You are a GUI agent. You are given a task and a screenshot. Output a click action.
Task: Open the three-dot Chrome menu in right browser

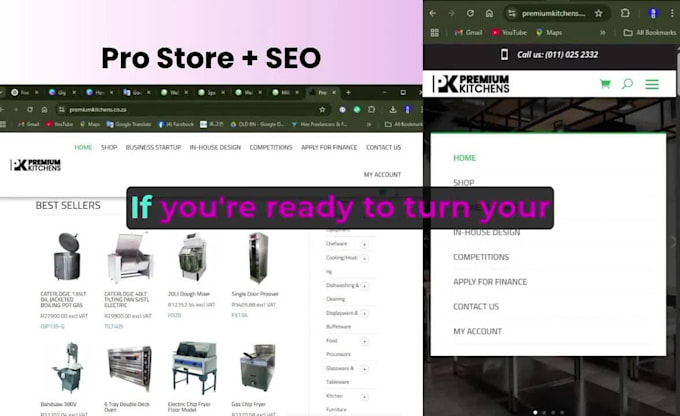673,13
